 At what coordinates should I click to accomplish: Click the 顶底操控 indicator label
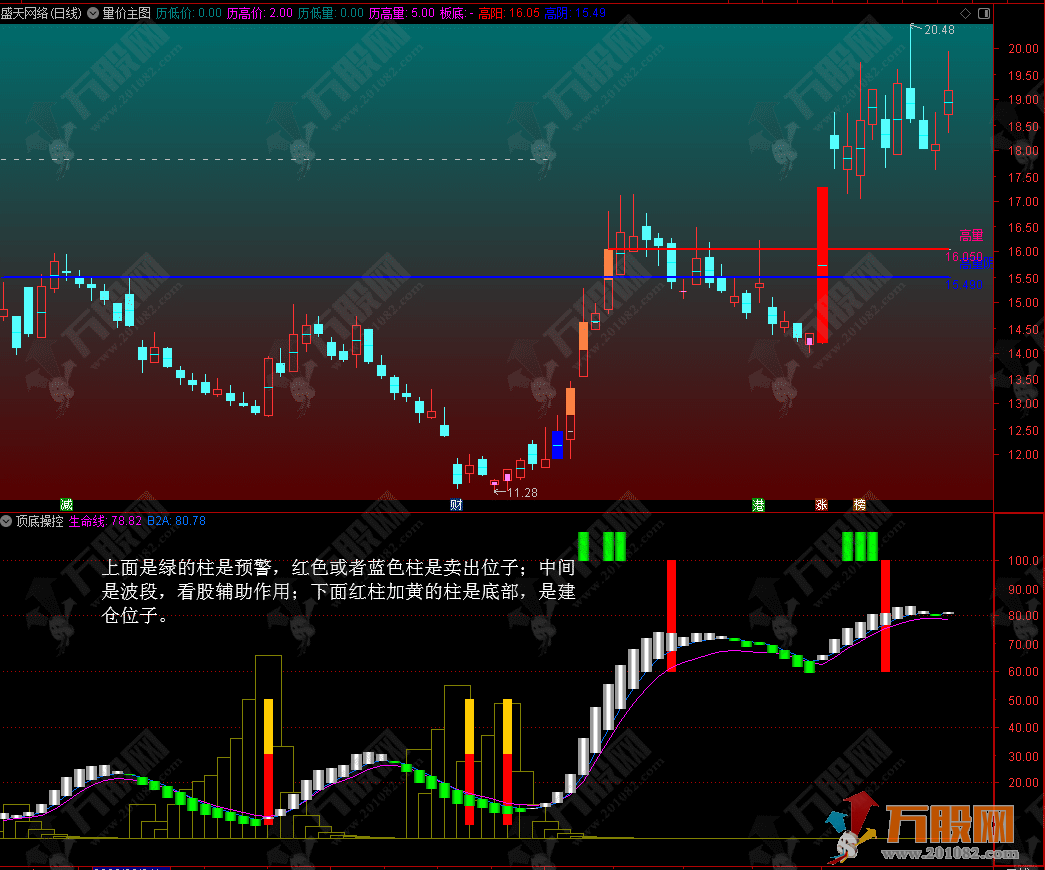[x=39, y=521]
